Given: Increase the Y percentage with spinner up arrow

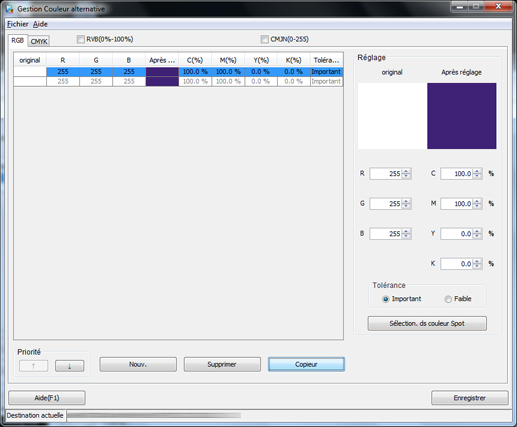Looking at the screenshot, I should (x=477, y=231).
